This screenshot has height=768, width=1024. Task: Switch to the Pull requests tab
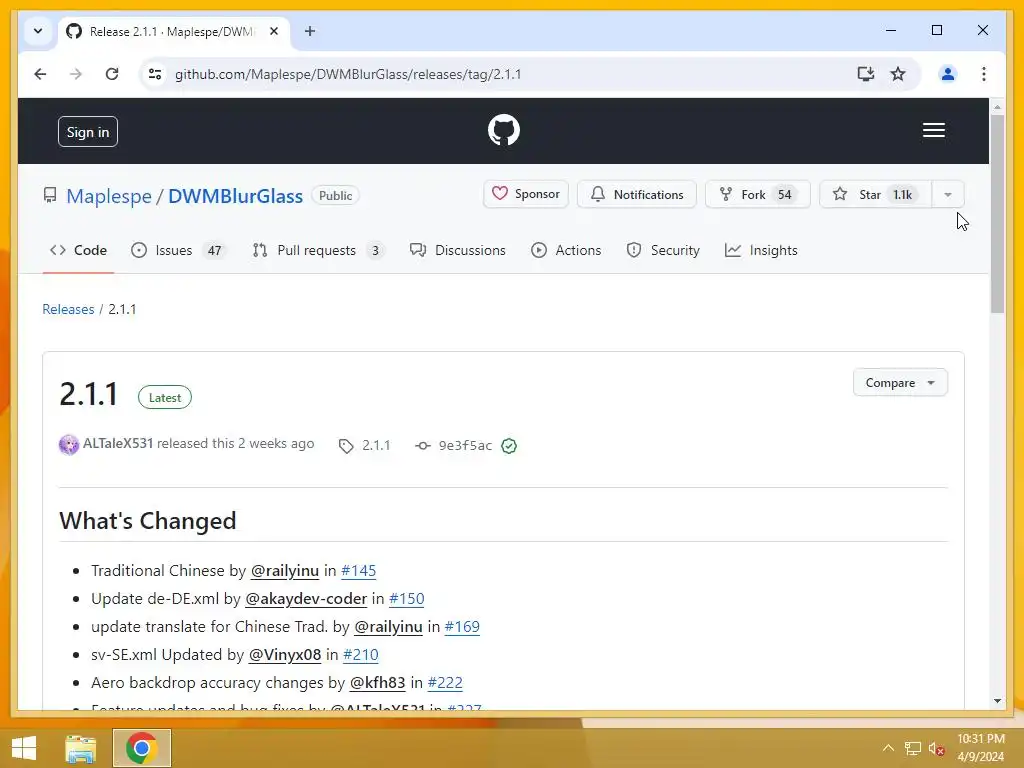(319, 250)
